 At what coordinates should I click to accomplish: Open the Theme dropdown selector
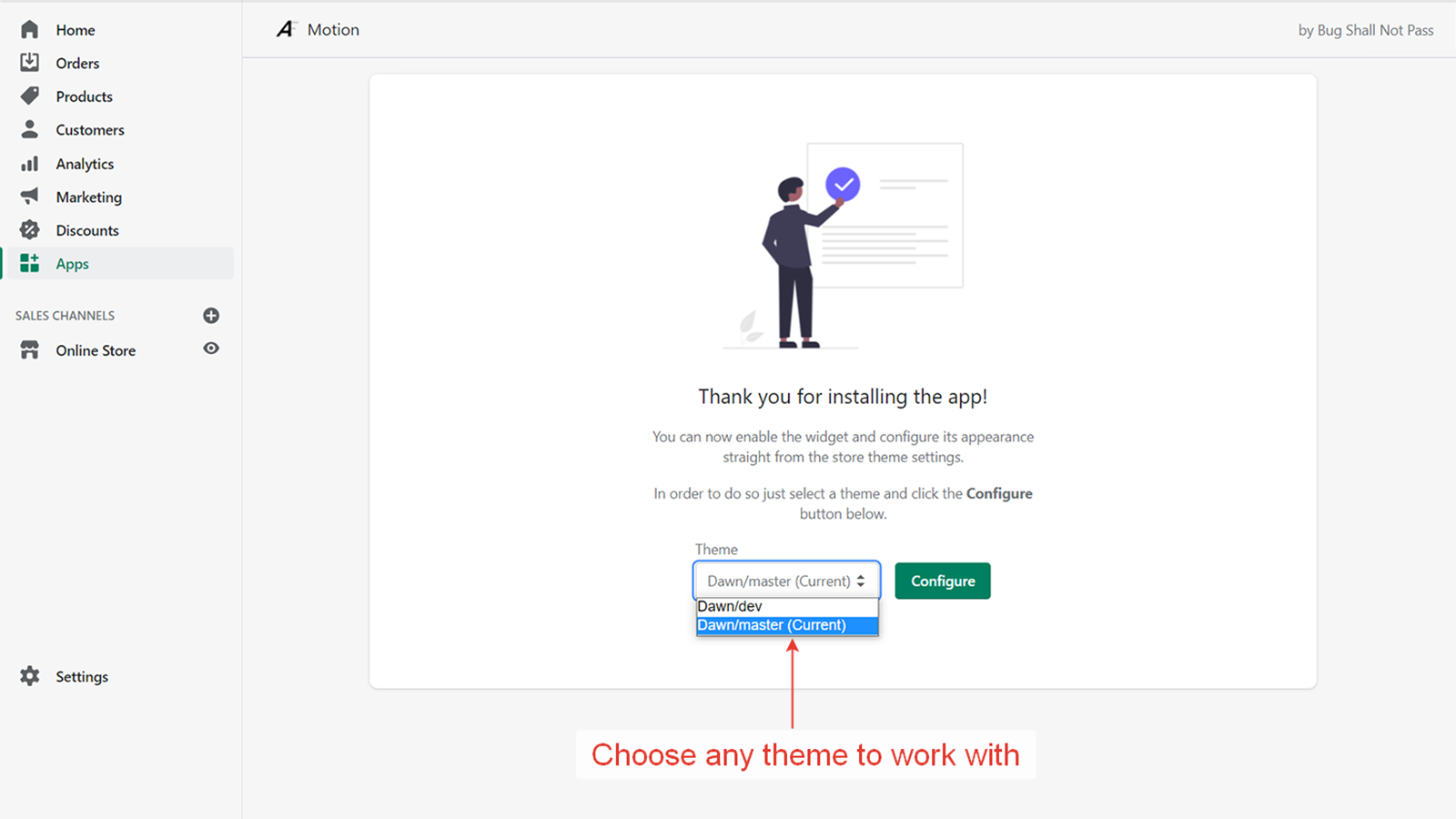point(785,580)
